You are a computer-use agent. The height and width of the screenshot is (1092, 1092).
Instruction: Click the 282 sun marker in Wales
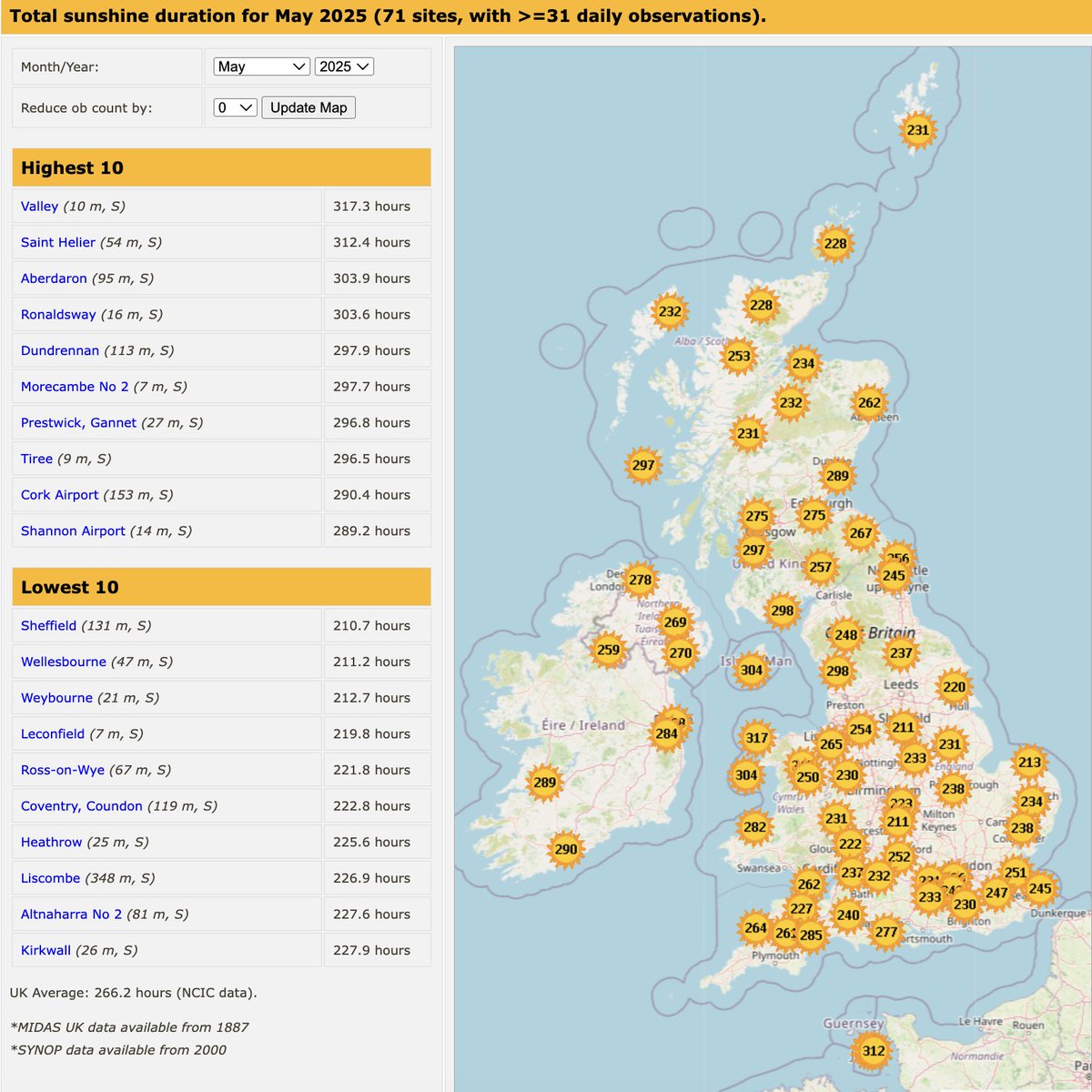tap(754, 827)
